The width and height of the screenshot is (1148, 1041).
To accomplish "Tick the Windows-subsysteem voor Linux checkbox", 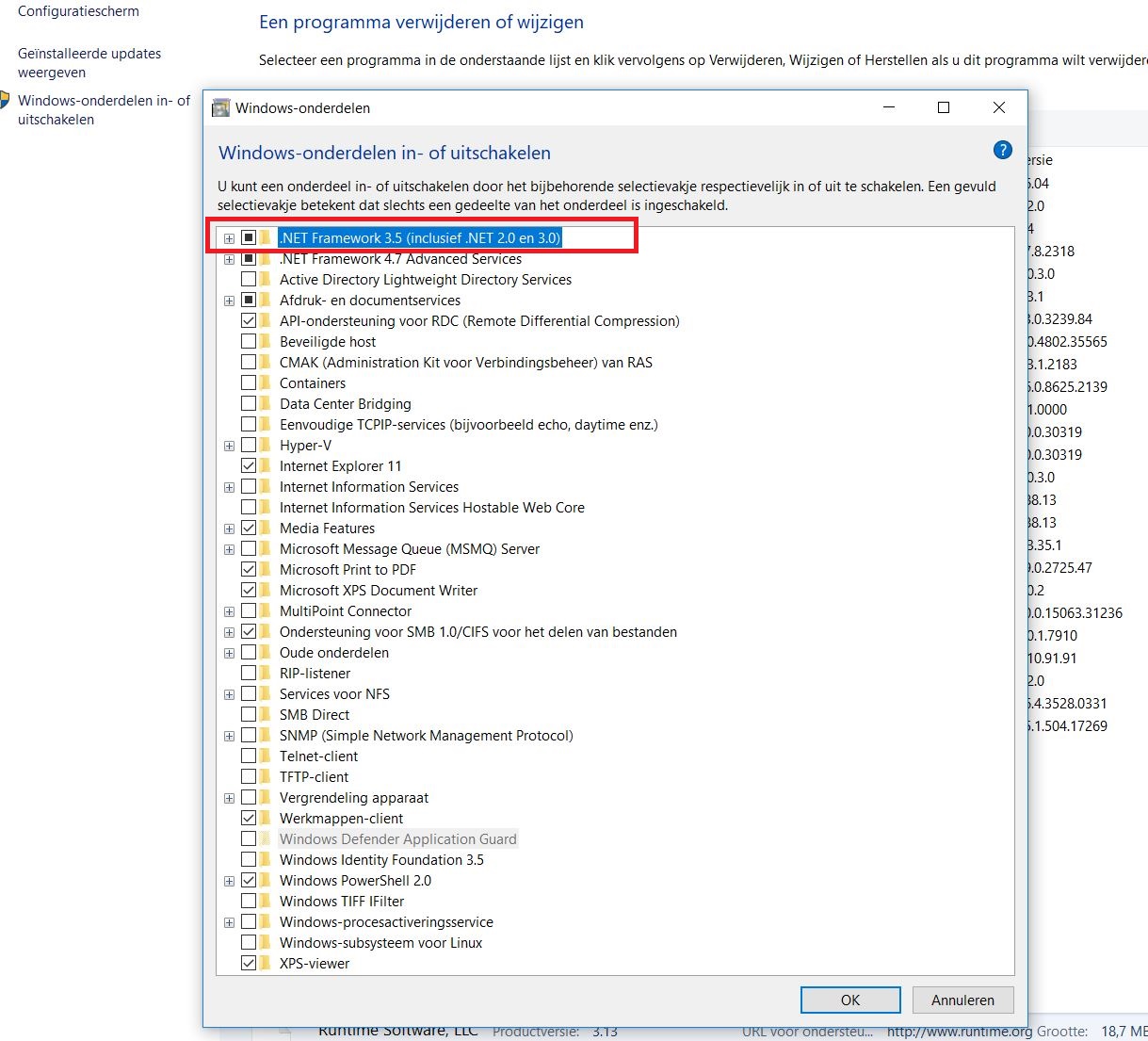I will [x=249, y=943].
